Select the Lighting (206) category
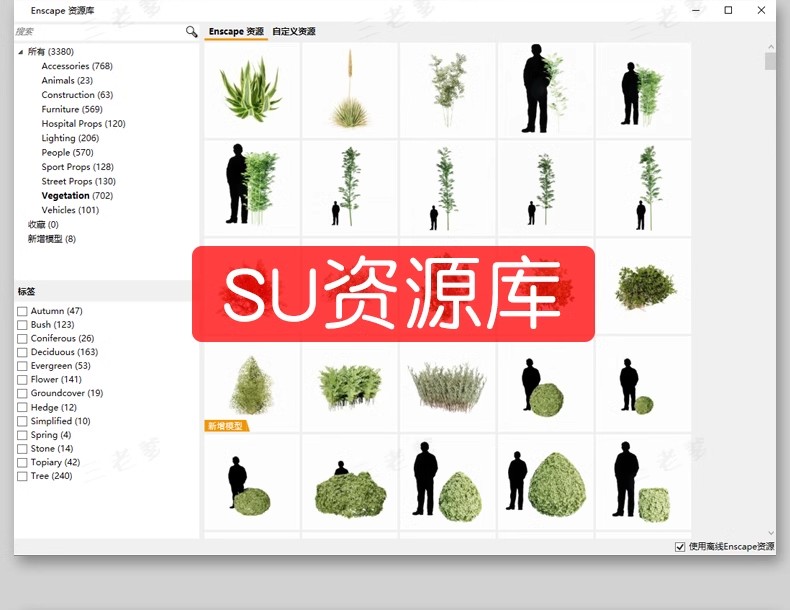Viewport: 790px width, 610px height. pos(70,138)
